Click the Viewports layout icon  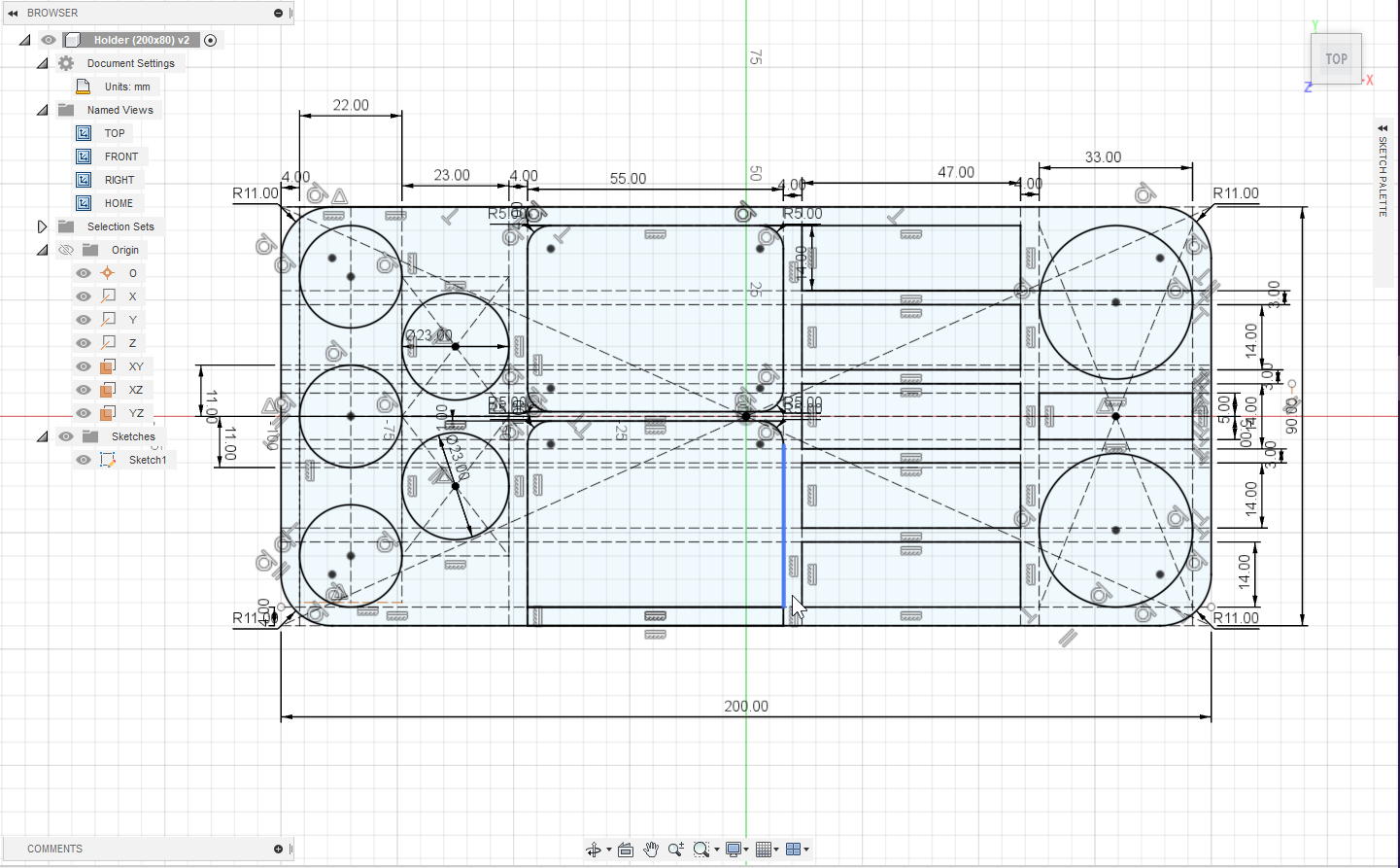[x=793, y=850]
